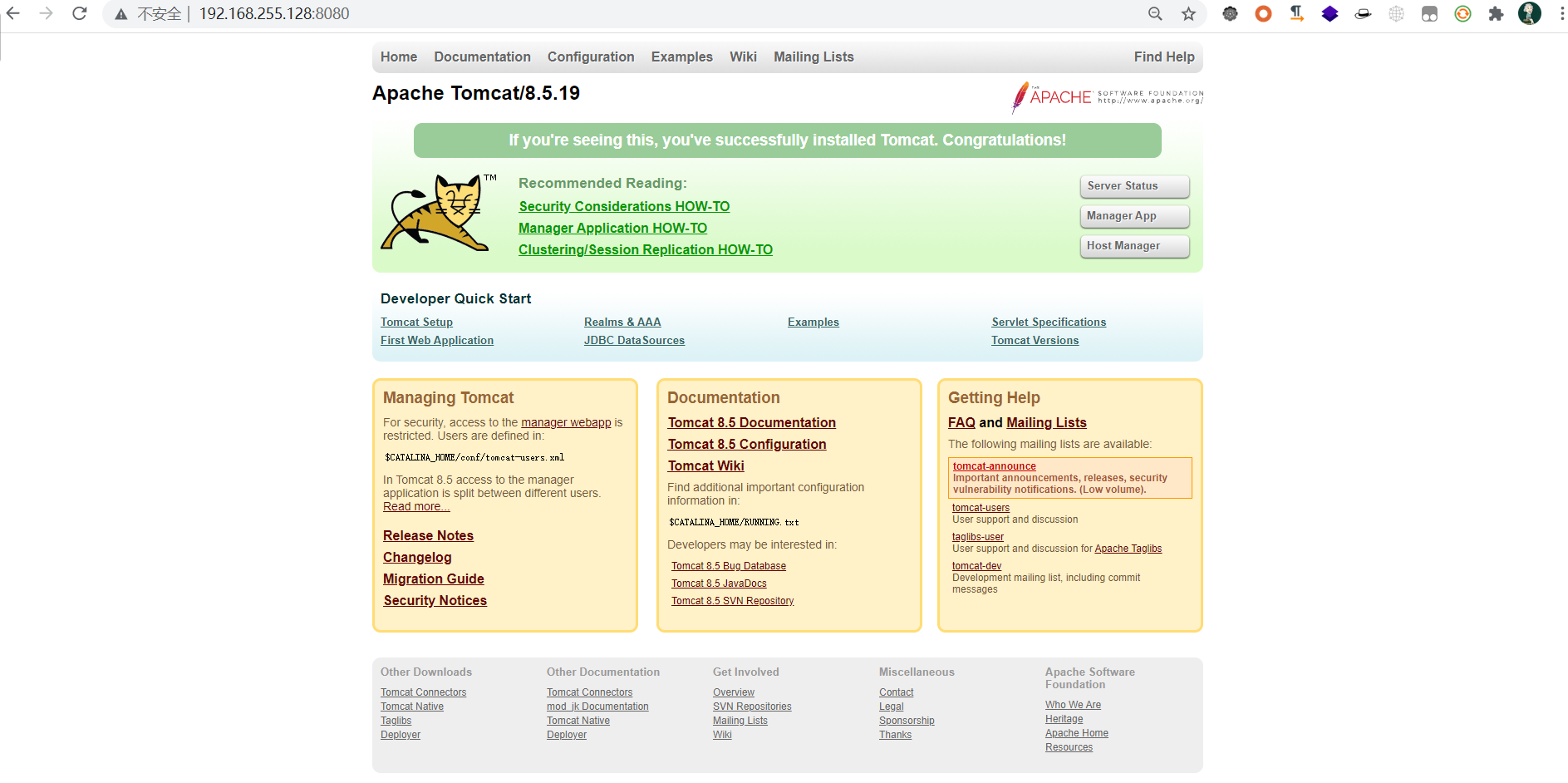Open the mod_jk Documentation footer link

point(597,707)
